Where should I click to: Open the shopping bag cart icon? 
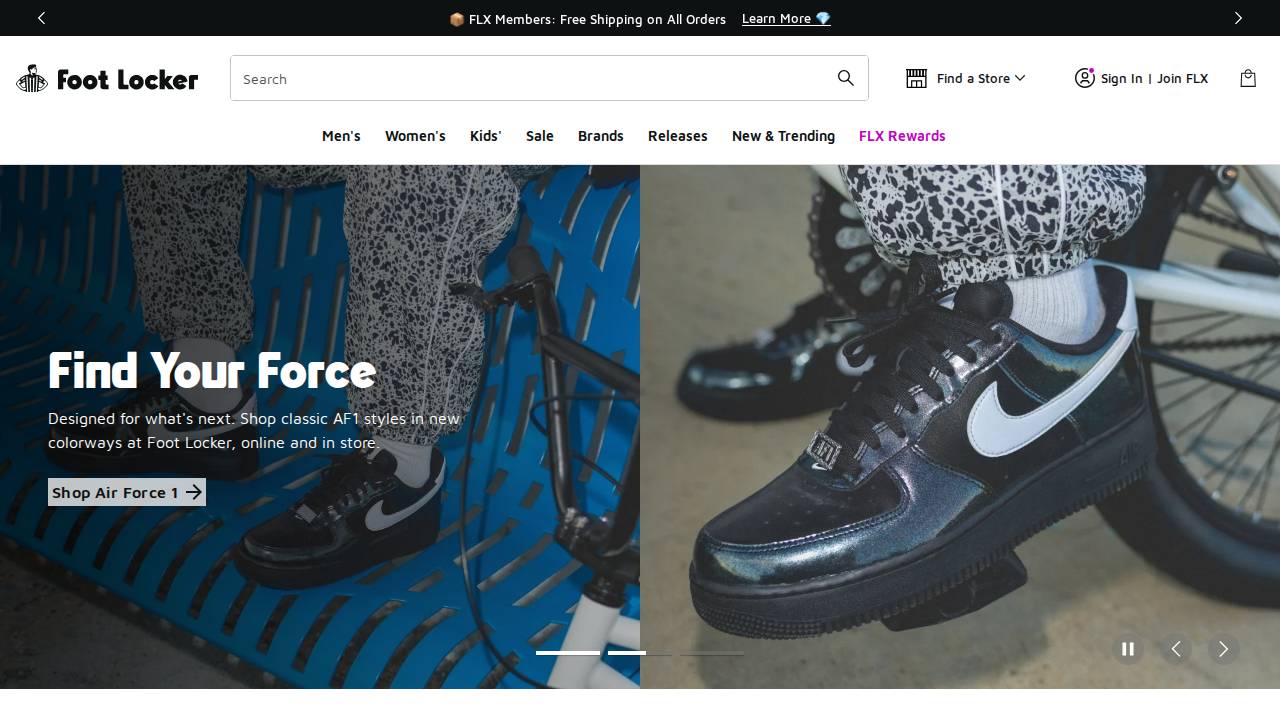point(1247,78)
